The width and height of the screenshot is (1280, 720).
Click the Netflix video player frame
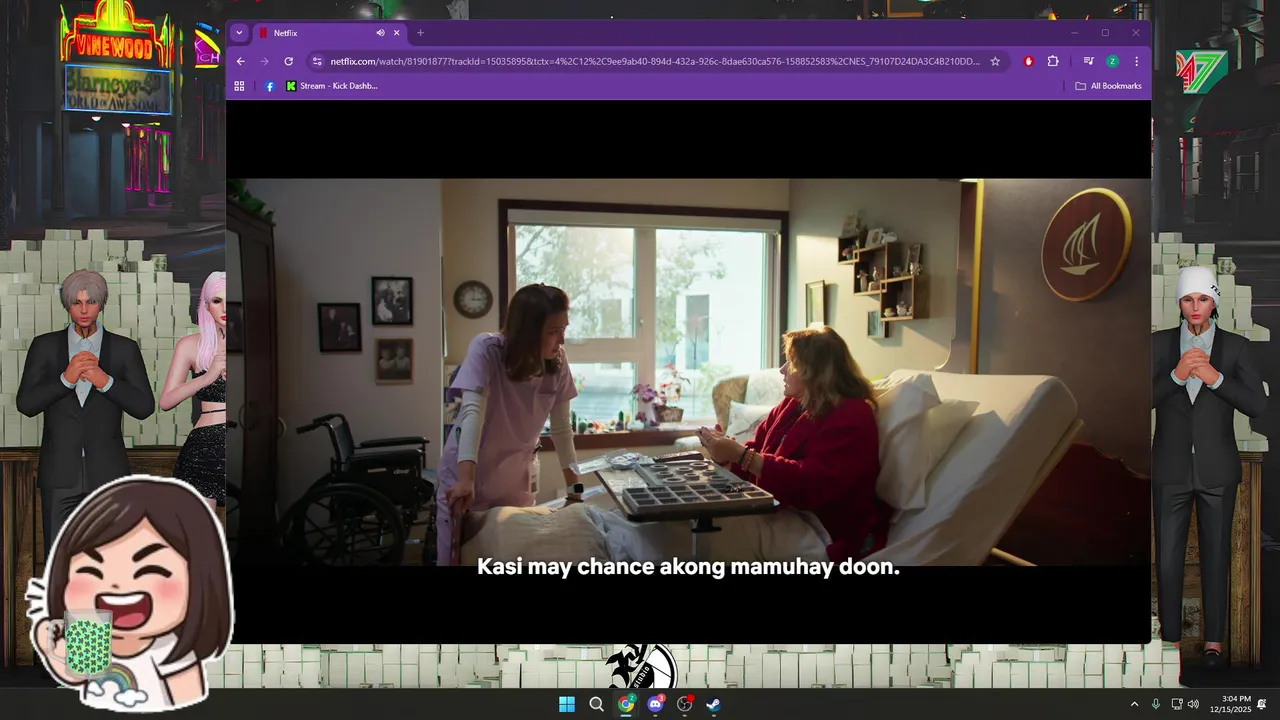[x=688, y=372]
